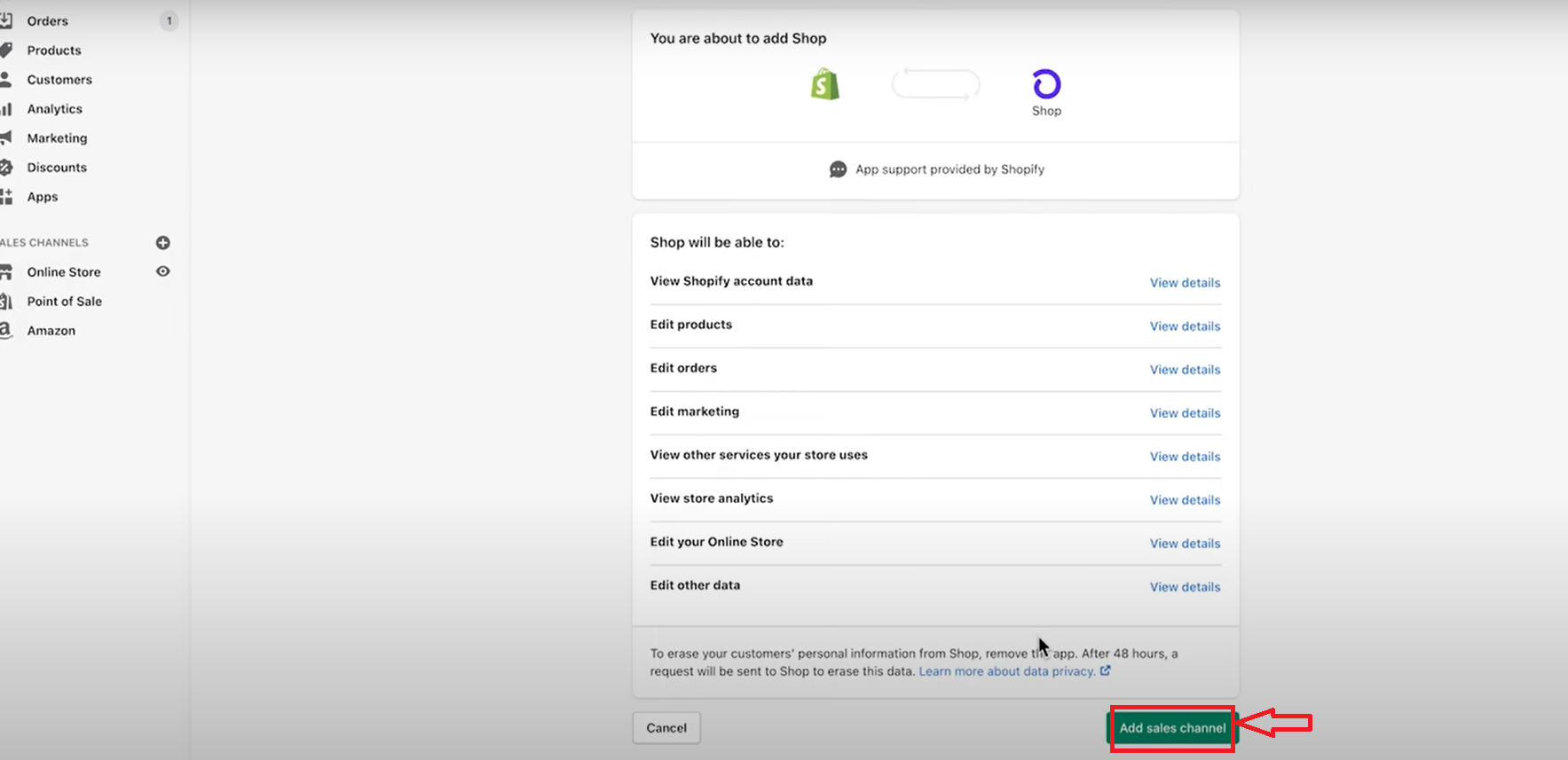Click the Orders sidebar icon
The width and height of the screenshot is (1568, 760).
pyautogui.click(x=5, y=20)
